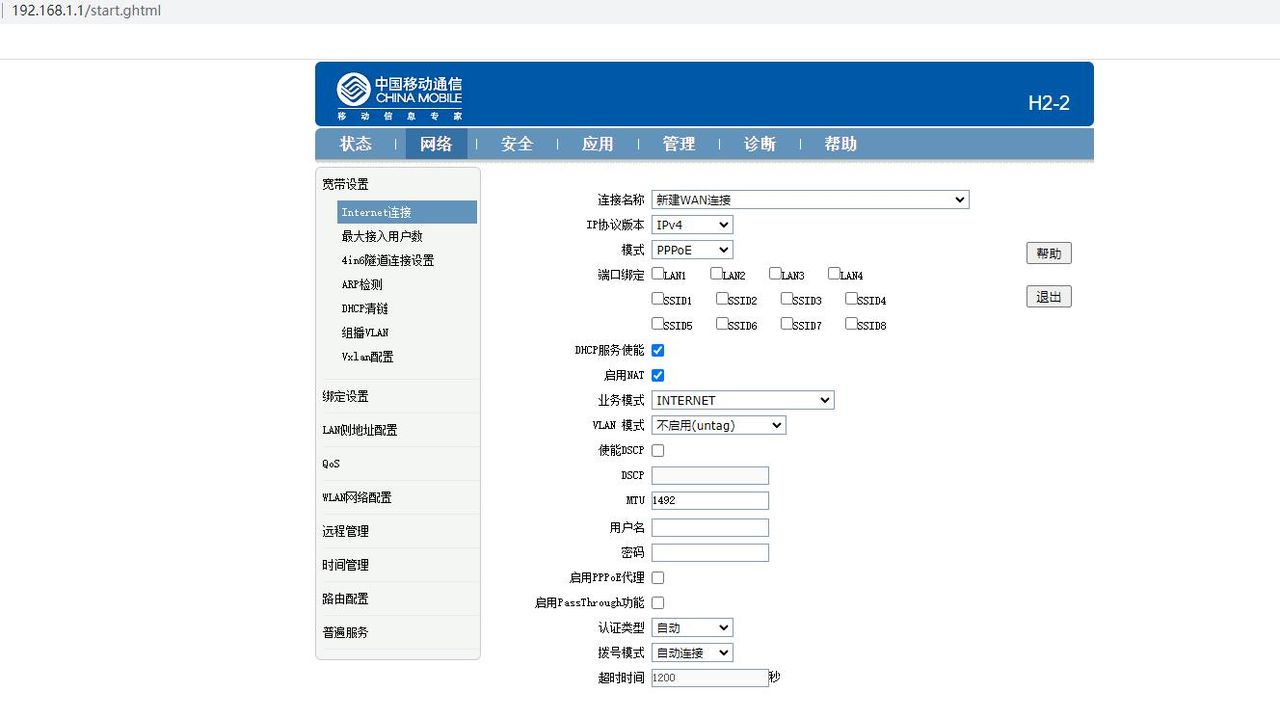1280x717 pixels.
Task: Select Internet连接 in the sidebar
Action: click(x=407, y=212)
